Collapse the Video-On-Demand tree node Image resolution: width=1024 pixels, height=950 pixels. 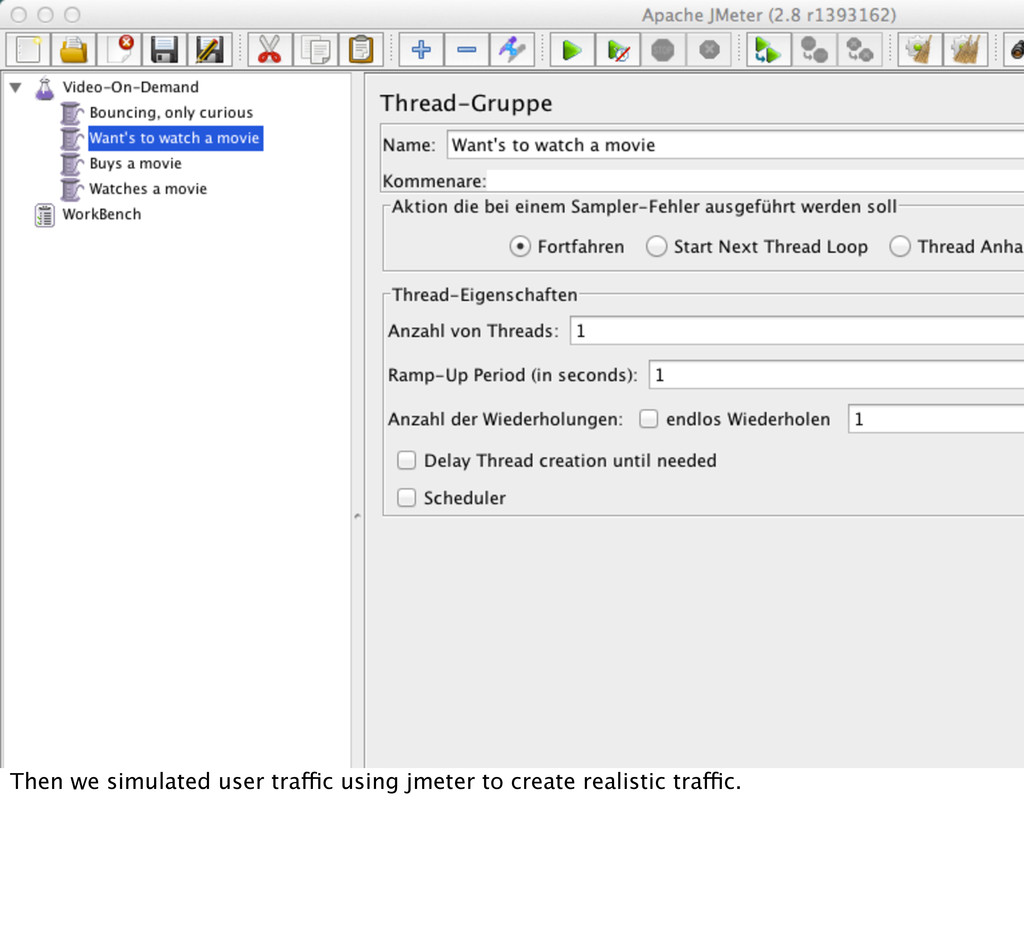(16, 87)
